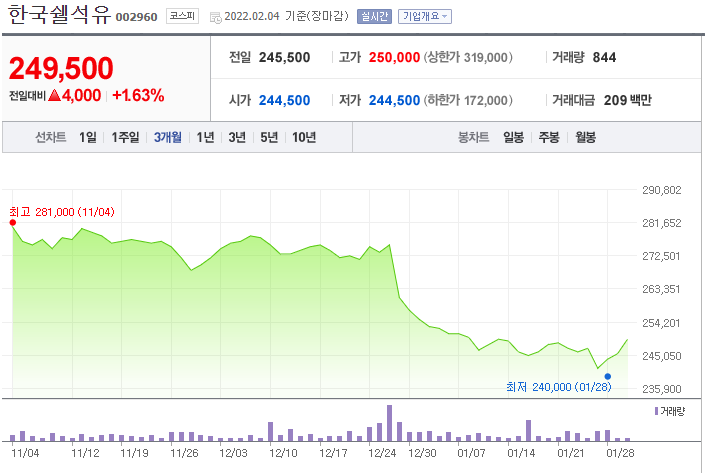Select the 3년 line chart period
705x473 pixels.
coord(237,137)
